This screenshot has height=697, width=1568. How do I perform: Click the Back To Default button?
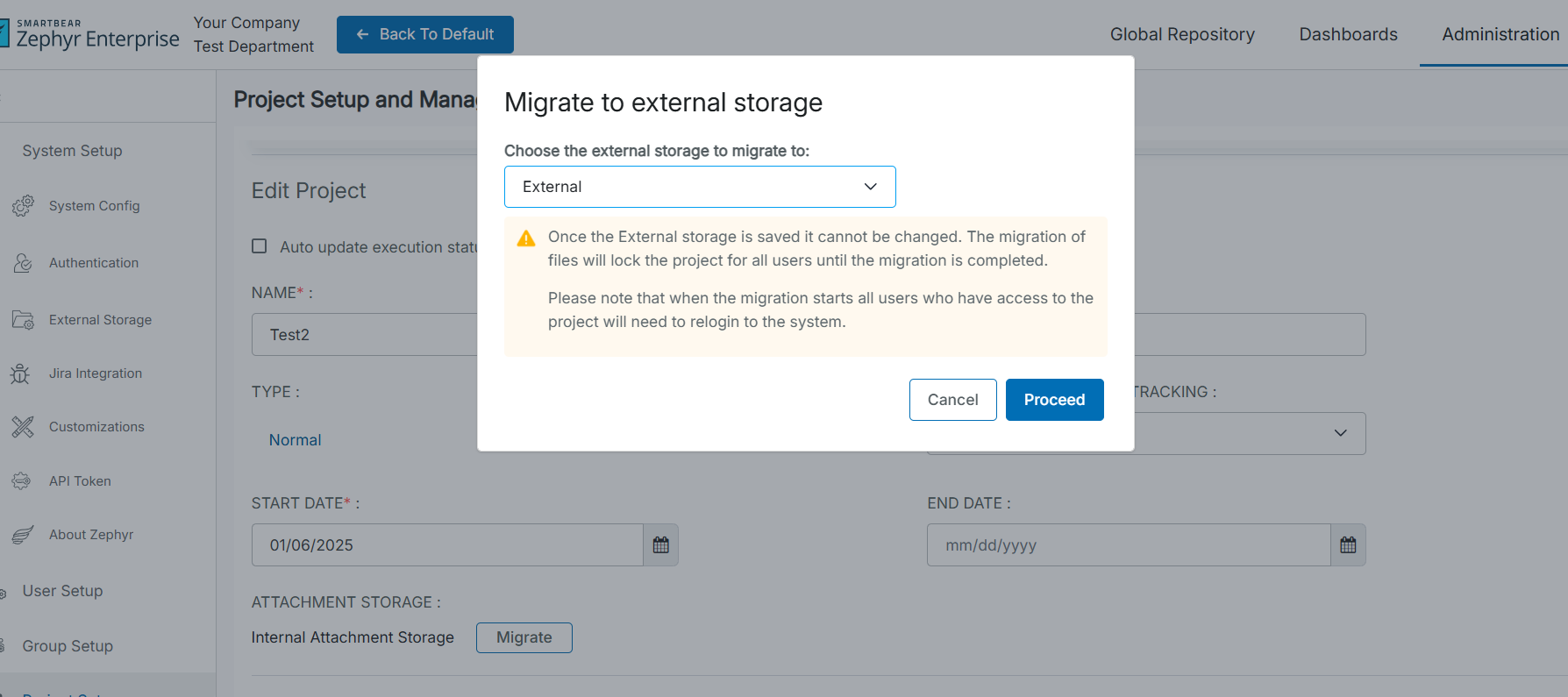pyautogui.click(x=425, y=34)
